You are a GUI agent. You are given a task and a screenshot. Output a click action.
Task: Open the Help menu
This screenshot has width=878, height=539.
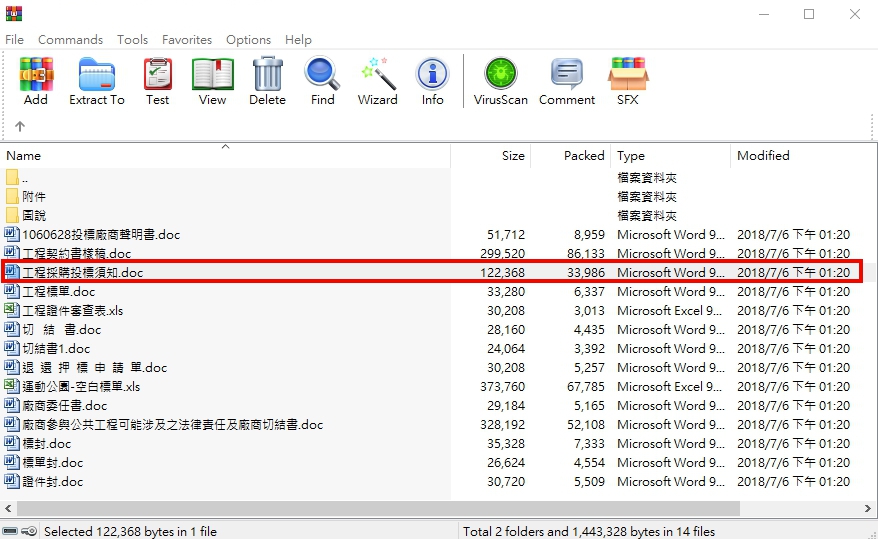298,40
